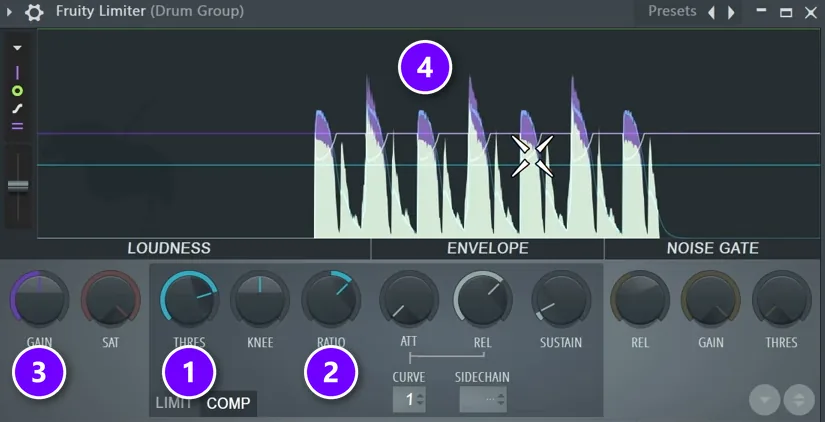Open the plugin options gear icon
Viewport: 825px width, 422px height.
34,12
